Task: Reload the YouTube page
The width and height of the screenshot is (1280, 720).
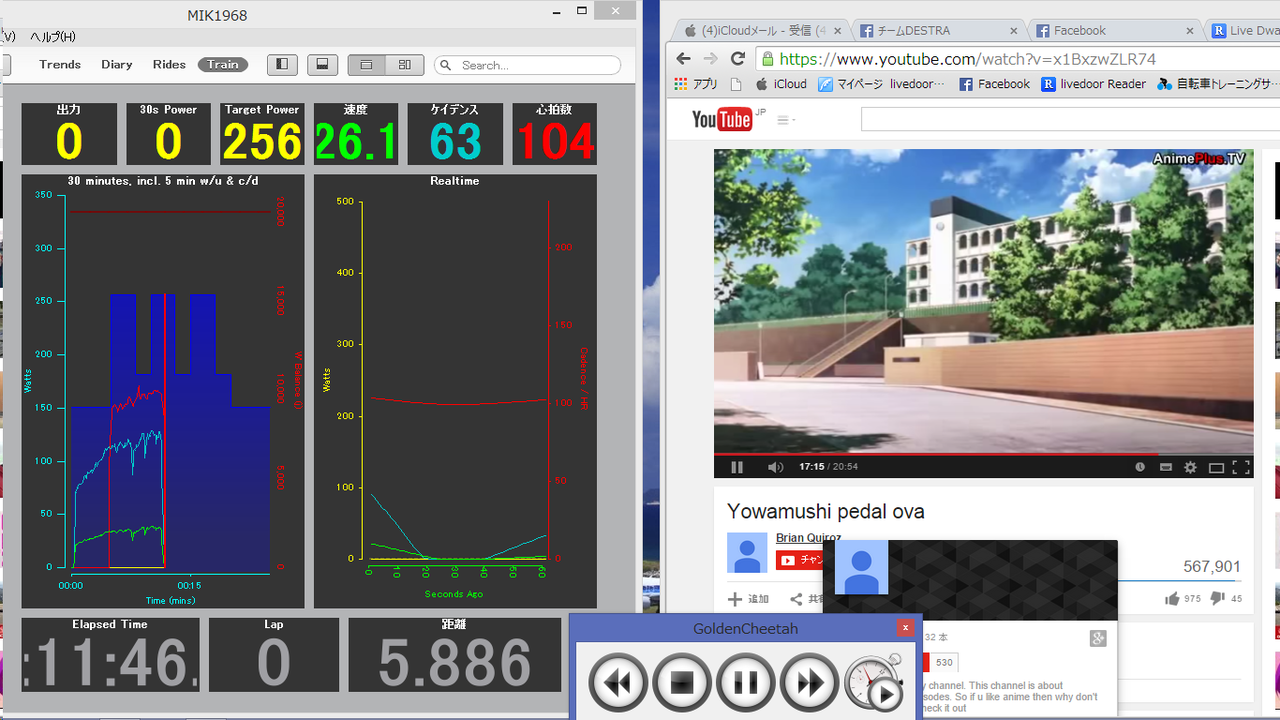Action: 738,58
